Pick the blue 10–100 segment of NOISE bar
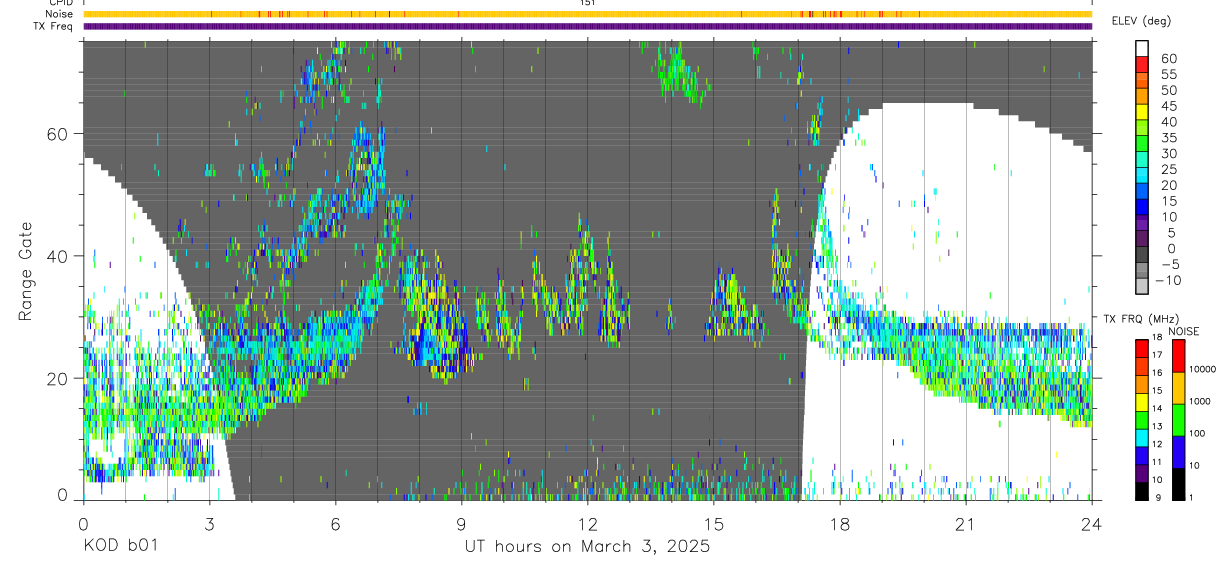The image size is (1228, 567). pyautogui.click(x=1178, y=451)
